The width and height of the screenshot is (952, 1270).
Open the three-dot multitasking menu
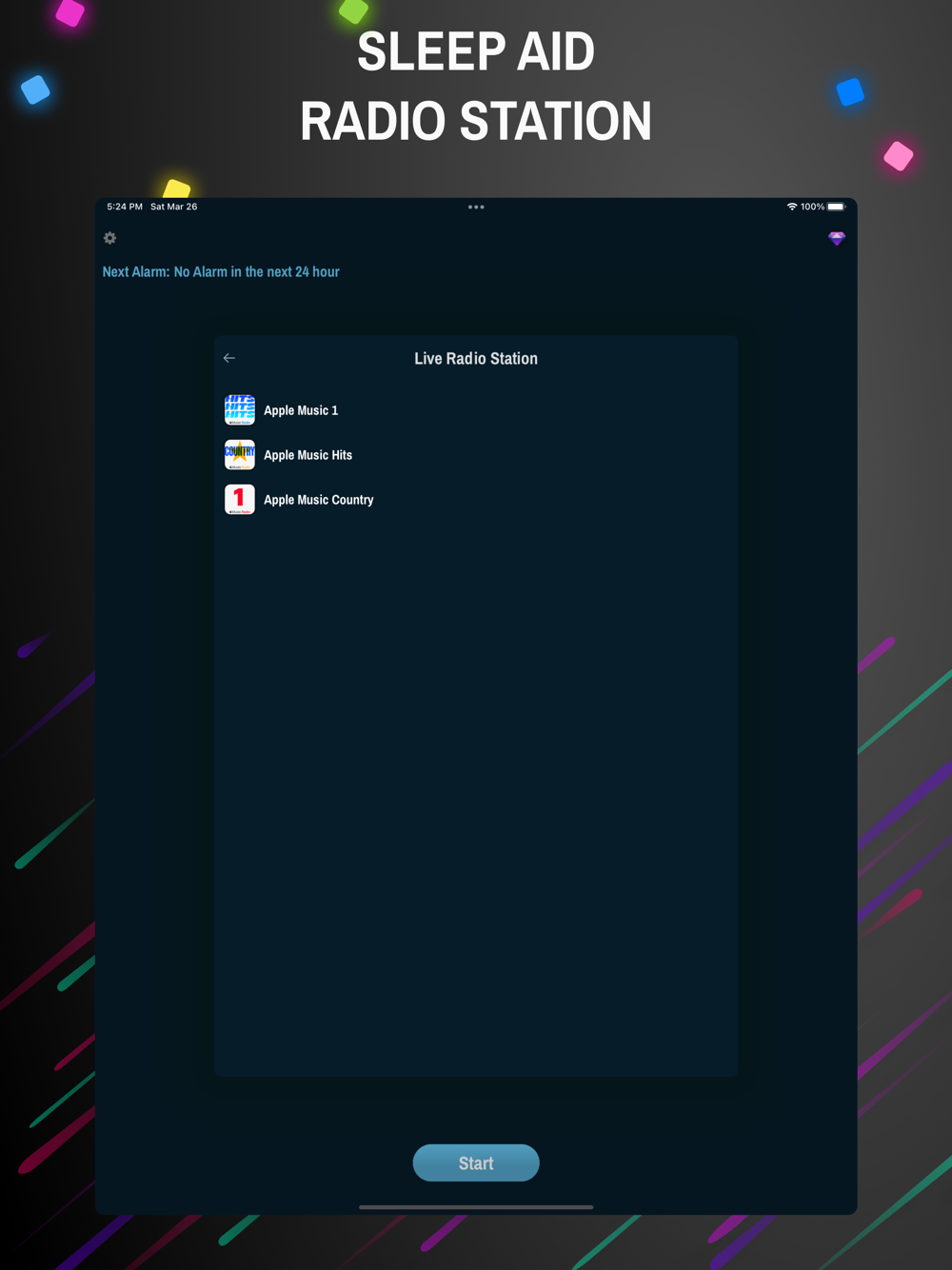click(476, 207)
